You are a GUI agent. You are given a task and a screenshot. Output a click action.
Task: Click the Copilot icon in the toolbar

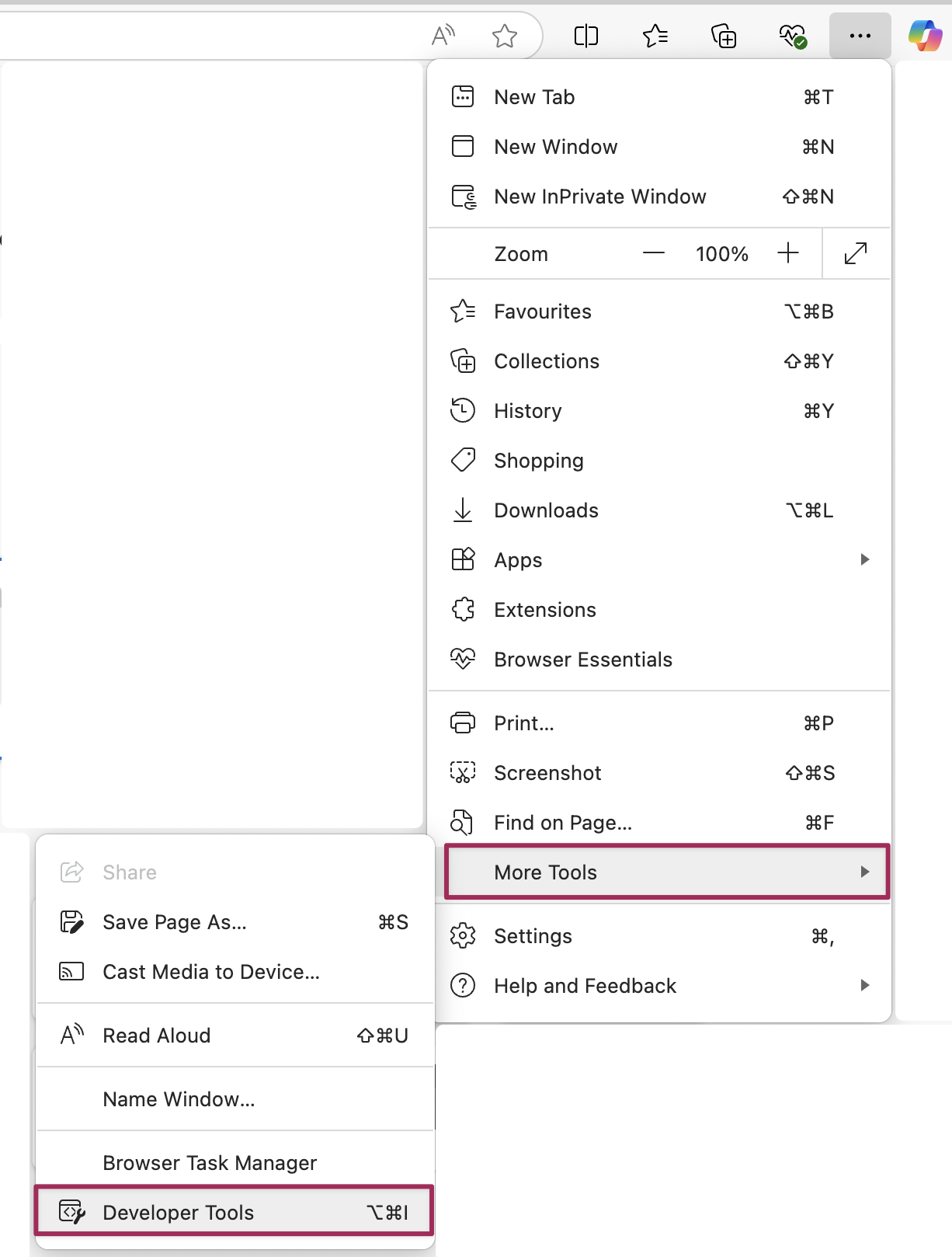[x=926, y=36]
